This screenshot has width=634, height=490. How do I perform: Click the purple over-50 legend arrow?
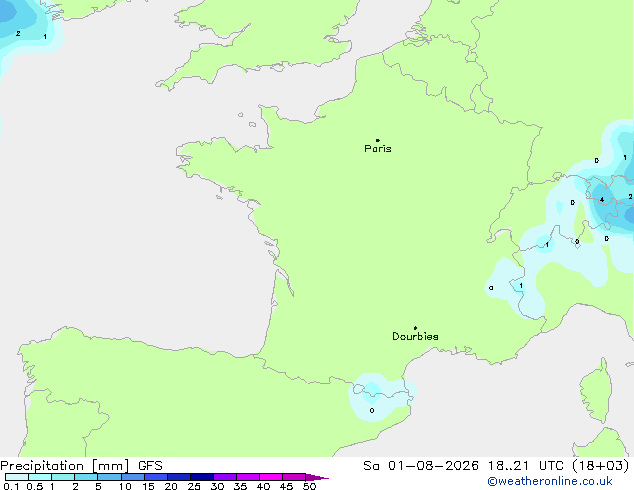pos(316,477)
